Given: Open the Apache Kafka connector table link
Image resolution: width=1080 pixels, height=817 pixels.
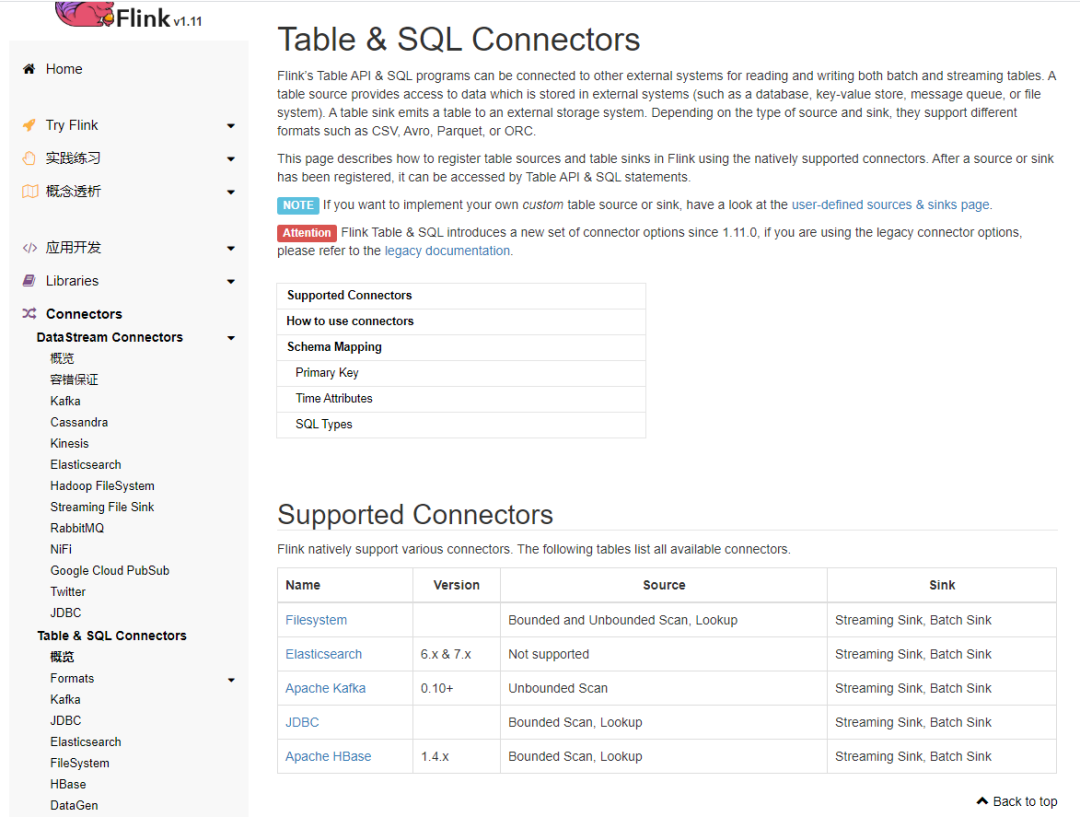Looking at the screenshot, I should point(325,688).
